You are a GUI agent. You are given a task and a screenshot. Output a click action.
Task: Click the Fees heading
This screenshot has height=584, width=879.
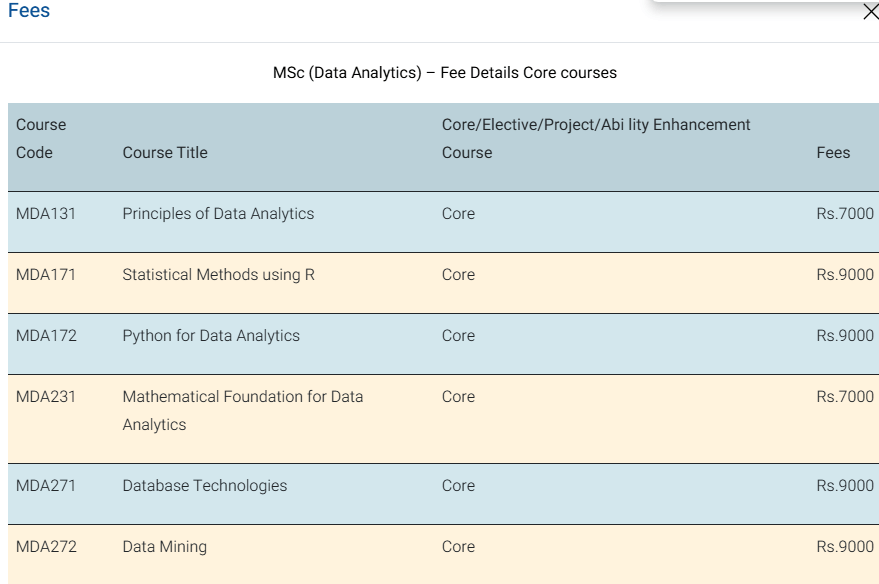click(x=29, y=11)
